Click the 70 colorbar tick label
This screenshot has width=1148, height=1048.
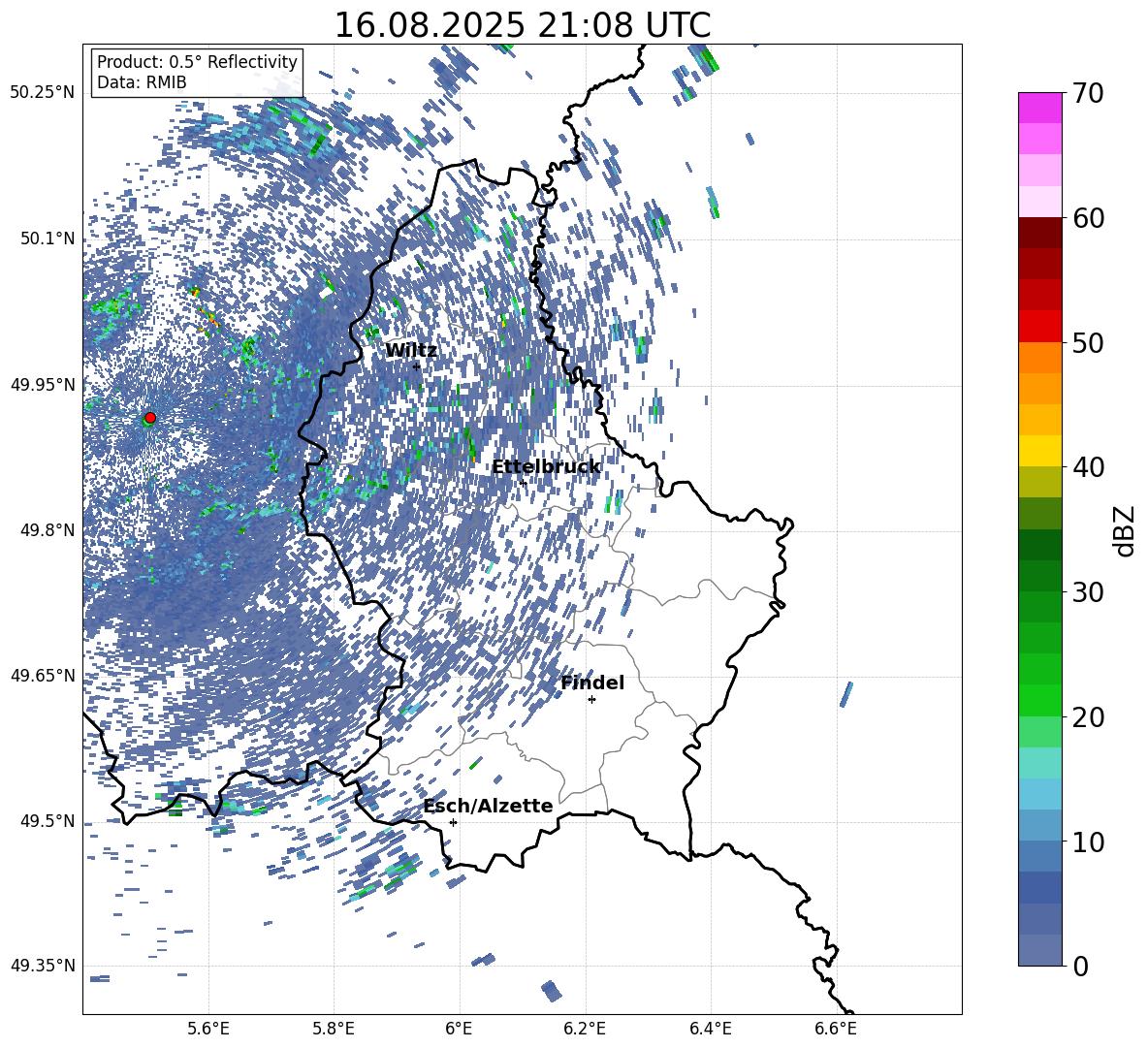pos(1088,93)
